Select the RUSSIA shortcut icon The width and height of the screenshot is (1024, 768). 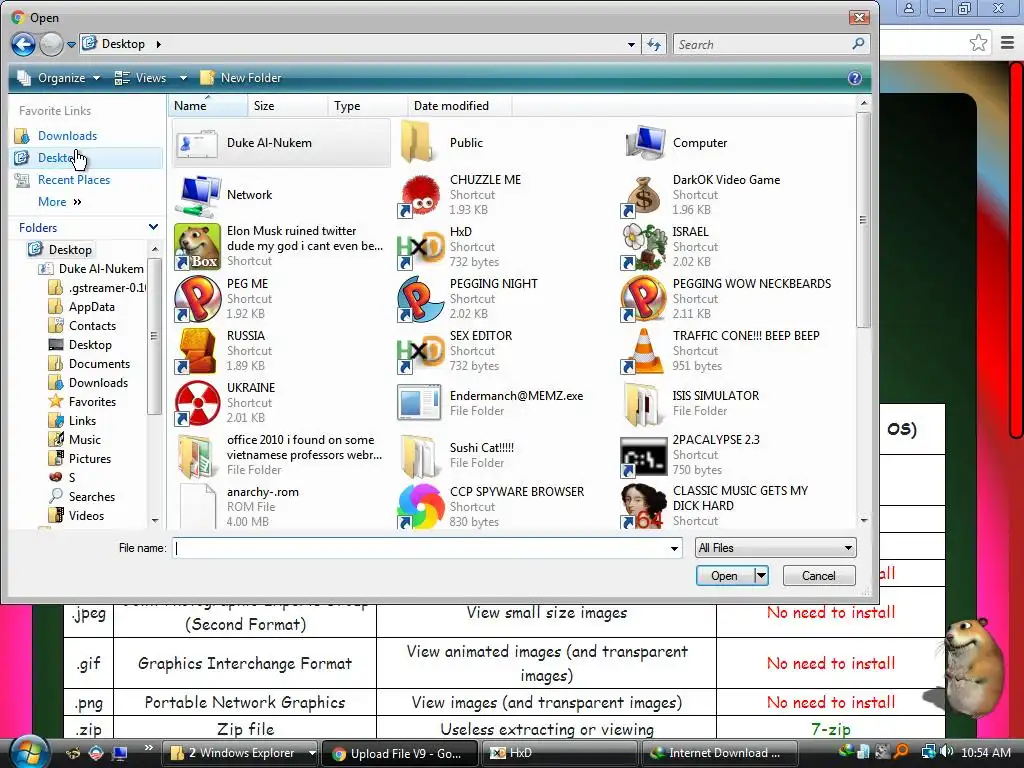[197, 351]
